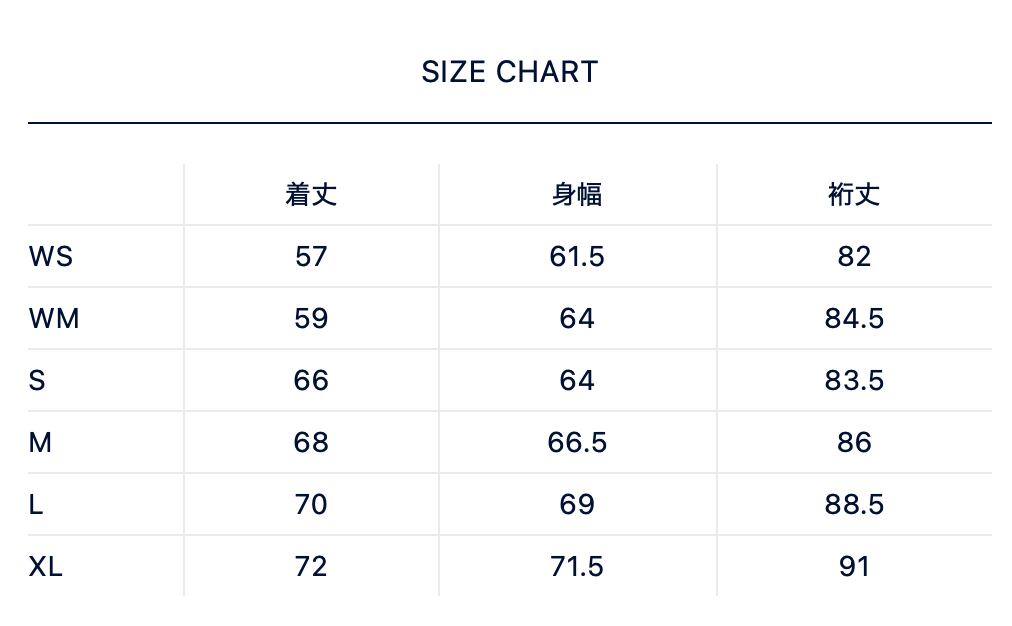This screenshot has height=626, width=1012.
Task: Click the M size row label
Action: coord(40,443)
